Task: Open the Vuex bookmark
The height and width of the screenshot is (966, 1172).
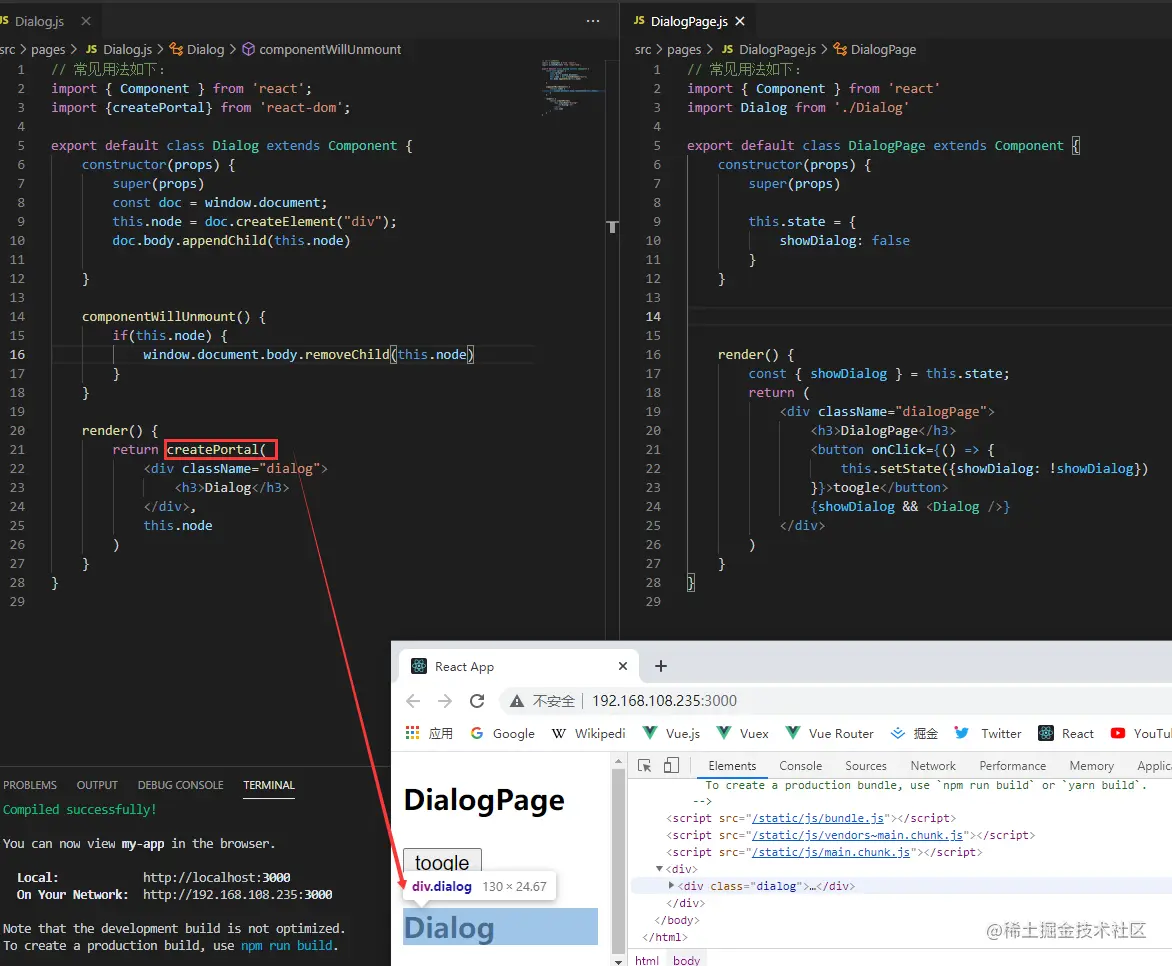Action: 742,733
